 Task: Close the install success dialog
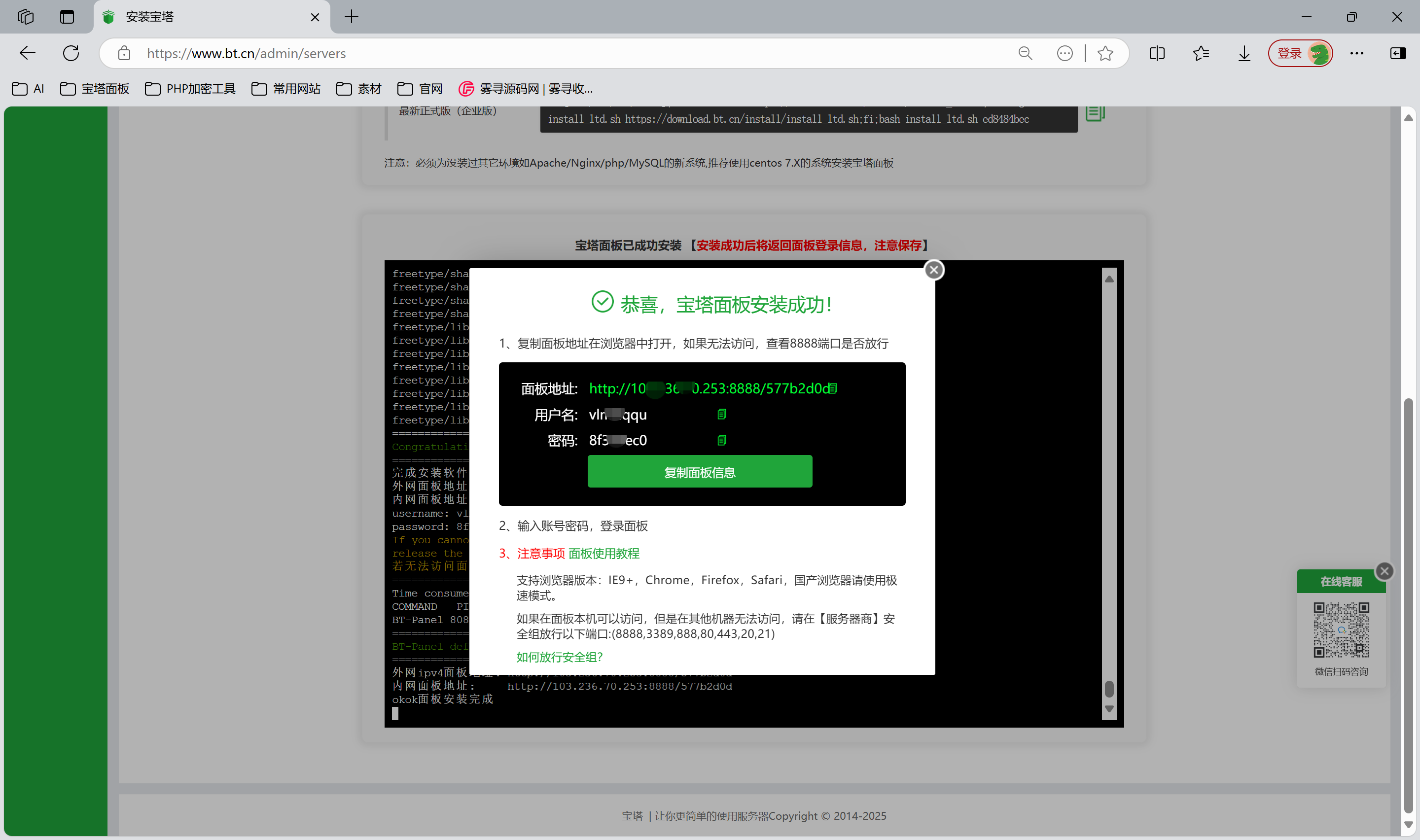coord(934,270)
